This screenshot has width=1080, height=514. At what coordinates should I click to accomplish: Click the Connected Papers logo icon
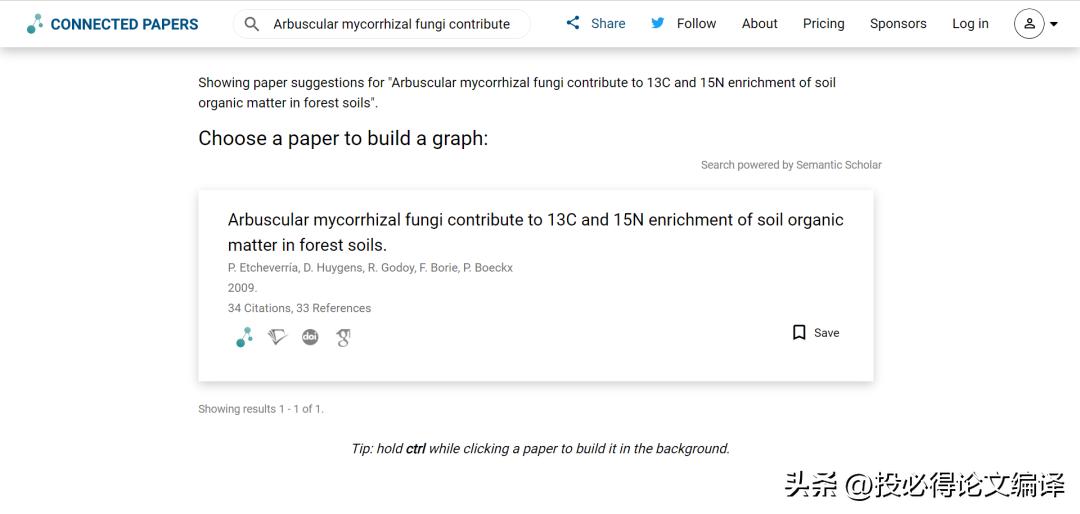tap(35, 24)
